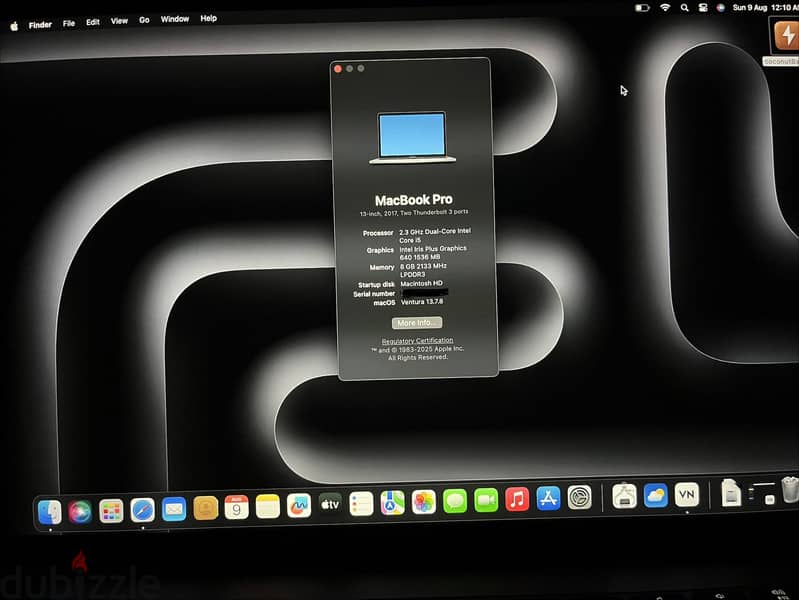Open Messages app in the Dock
The width and height of the screenshot is (799, 600).
(x=455, y=501)
